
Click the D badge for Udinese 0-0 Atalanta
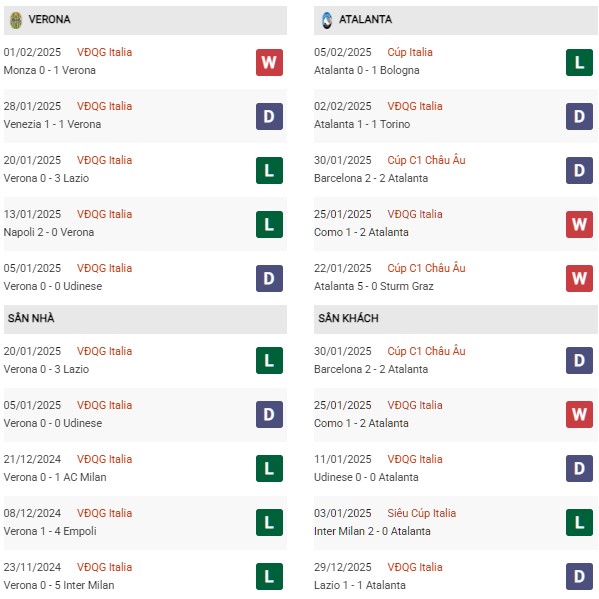tap(579, 468)
